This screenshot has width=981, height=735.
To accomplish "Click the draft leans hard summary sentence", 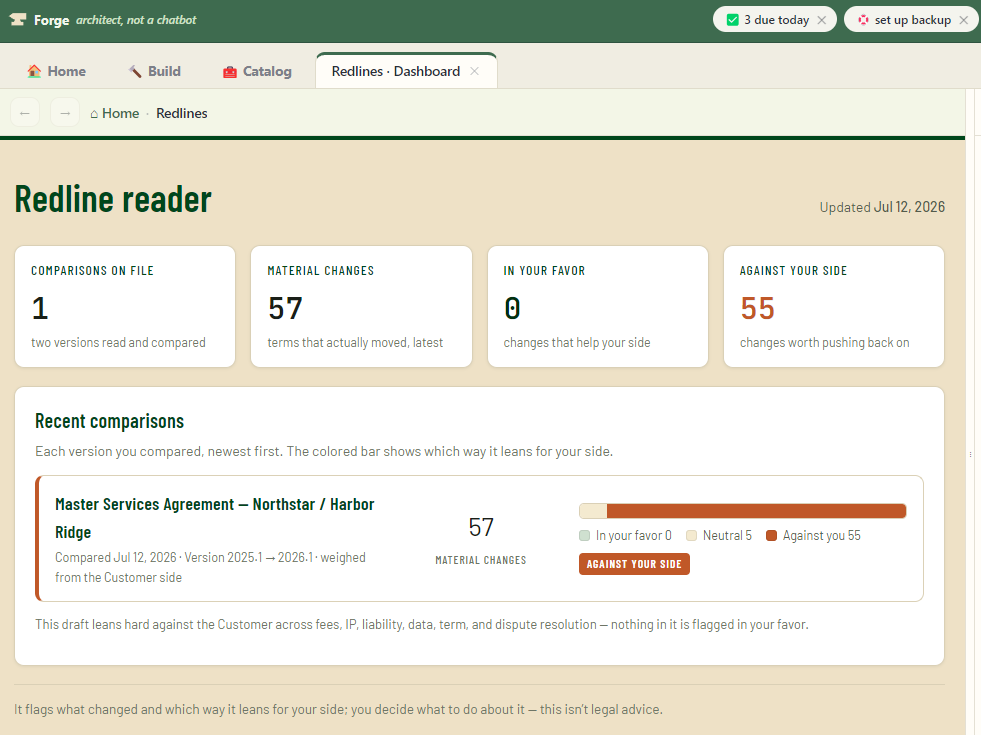I will 422,624.
